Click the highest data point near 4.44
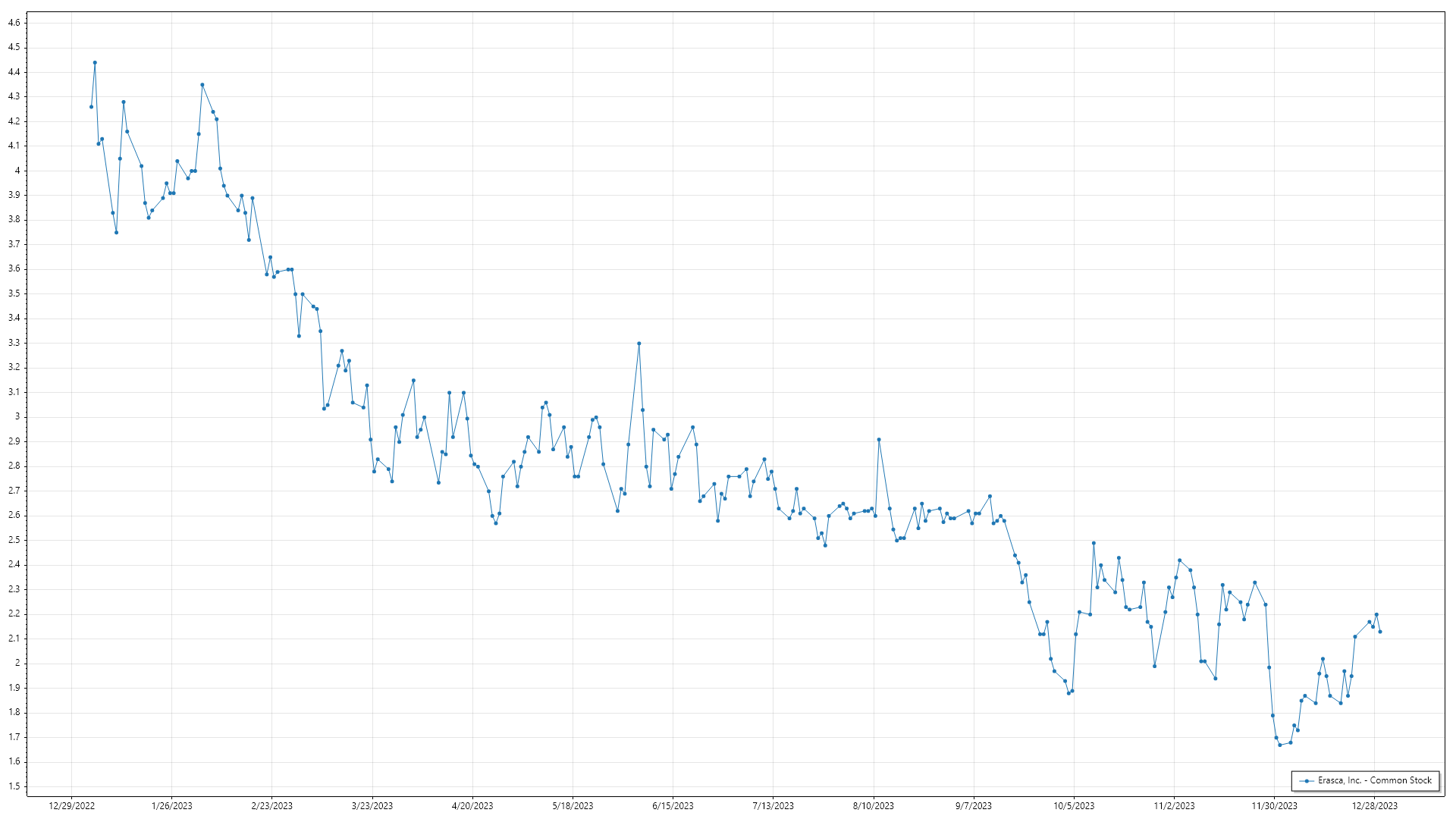Image resolution: width=1456 pixels, height=819 pixels. [x=95, y=63]
